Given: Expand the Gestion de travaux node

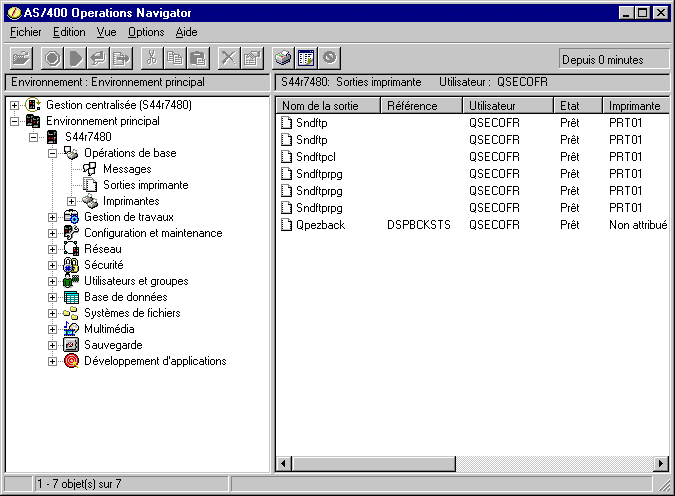Looking at the screenshot, I should (52, 217).
